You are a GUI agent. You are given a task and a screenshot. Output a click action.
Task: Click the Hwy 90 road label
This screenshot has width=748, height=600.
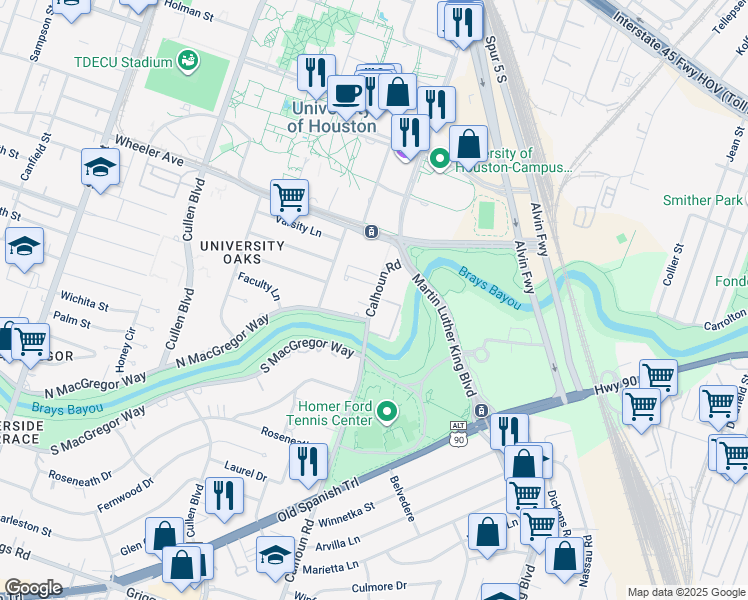coord(615,385)
